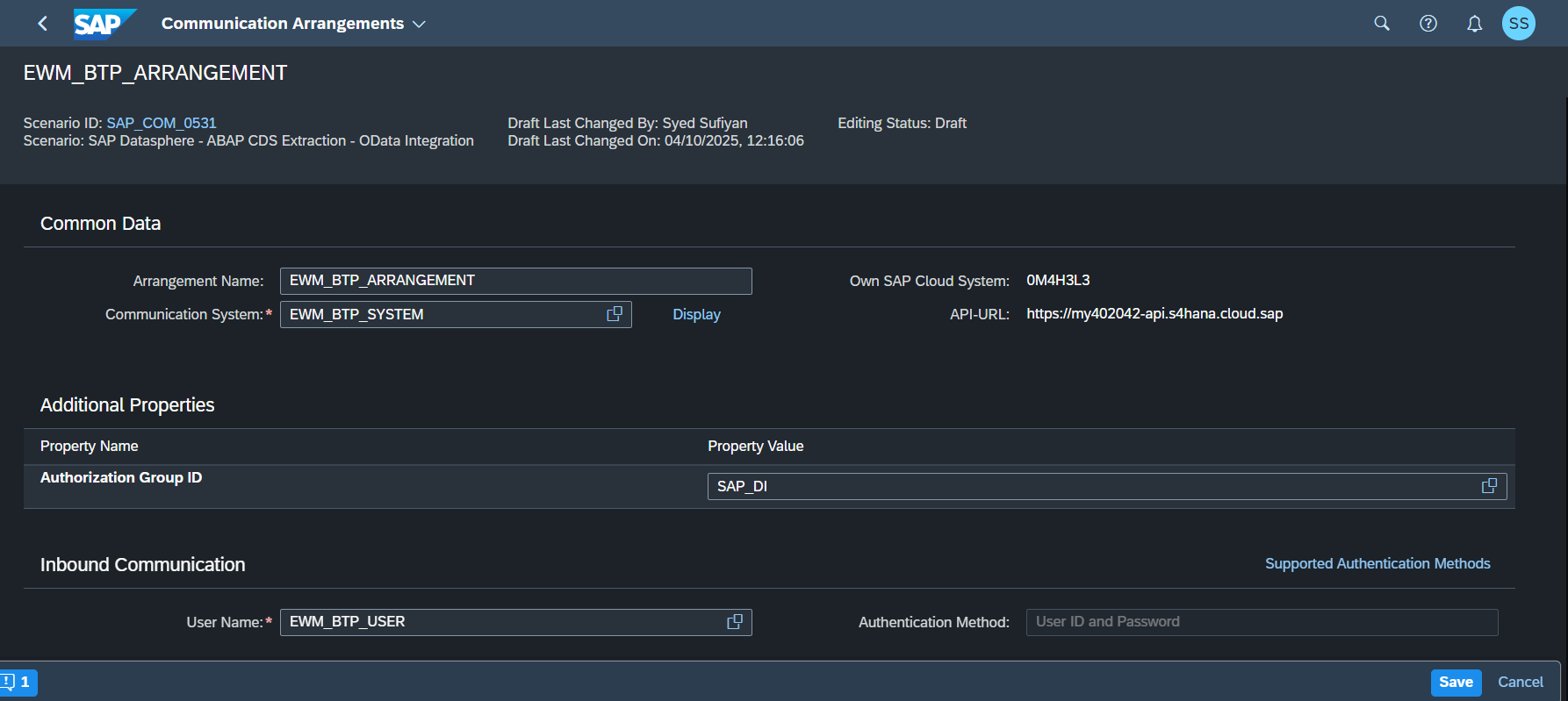Click the SAP logo
Viewport: 1568px width, 701px height.
coord(104,24)
